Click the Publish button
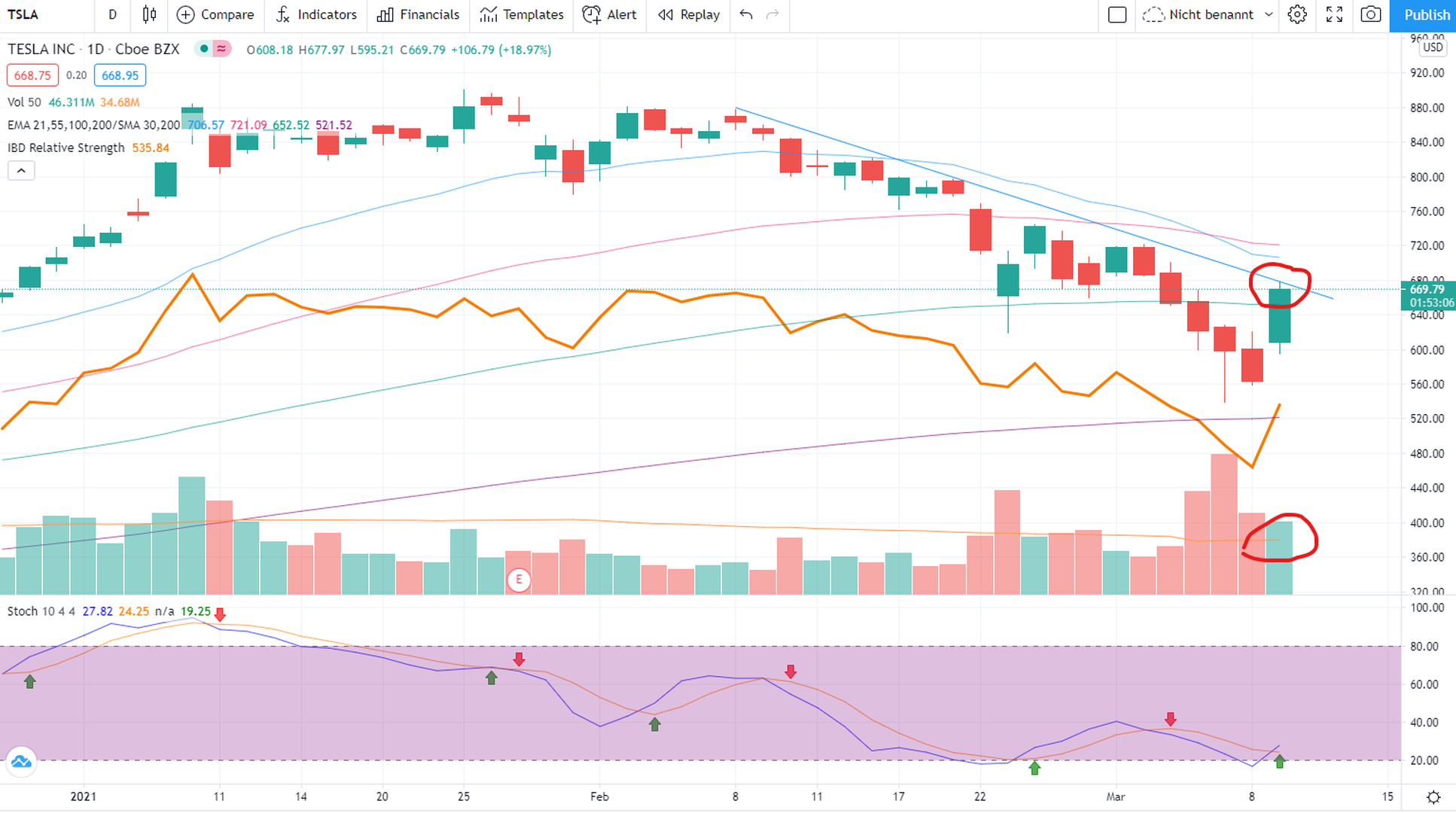Image resolution: width=1456 pixels, height=813 pixels. coord(1423,15)
